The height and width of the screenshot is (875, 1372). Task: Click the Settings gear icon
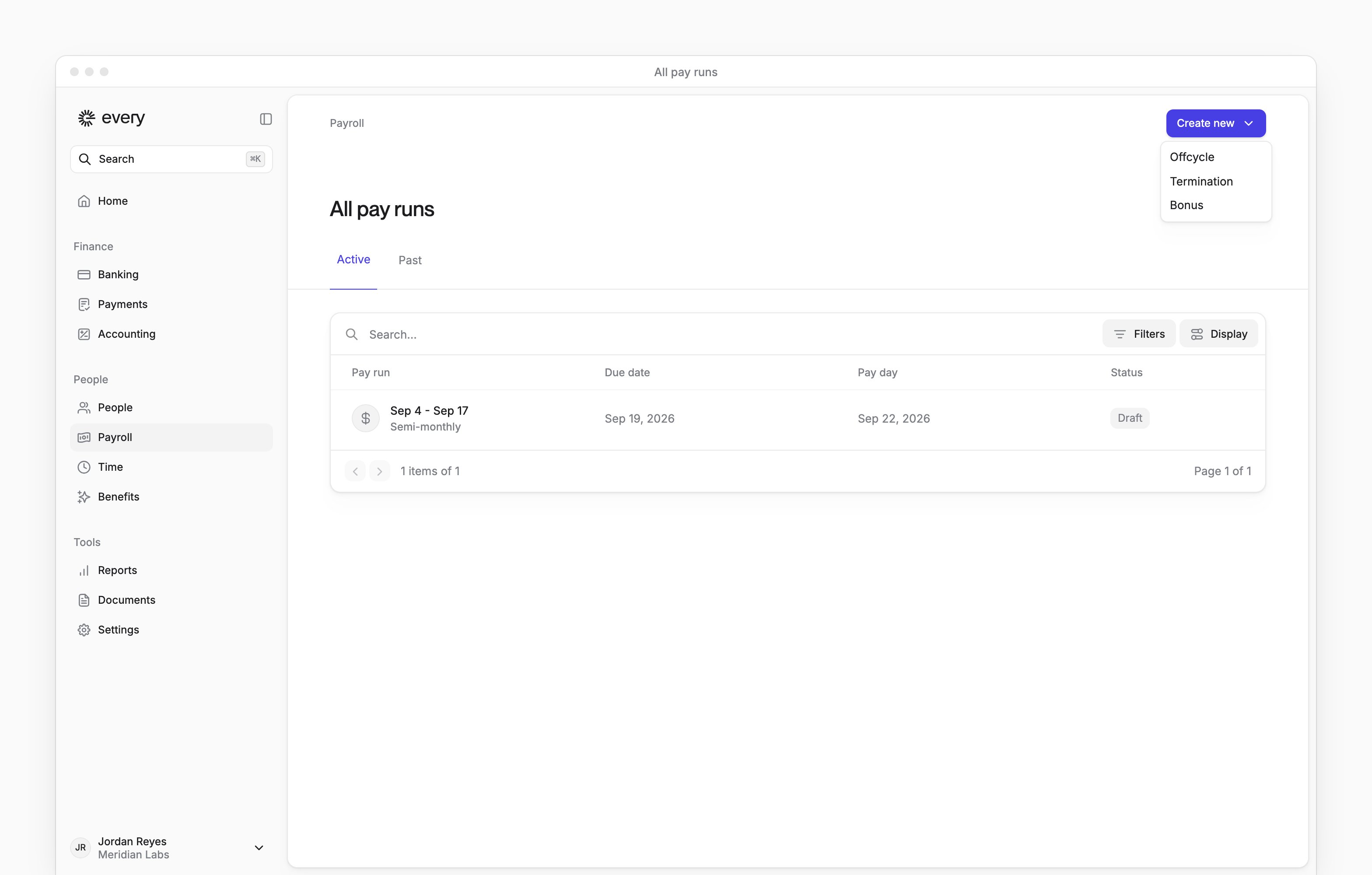pos(84,630)
